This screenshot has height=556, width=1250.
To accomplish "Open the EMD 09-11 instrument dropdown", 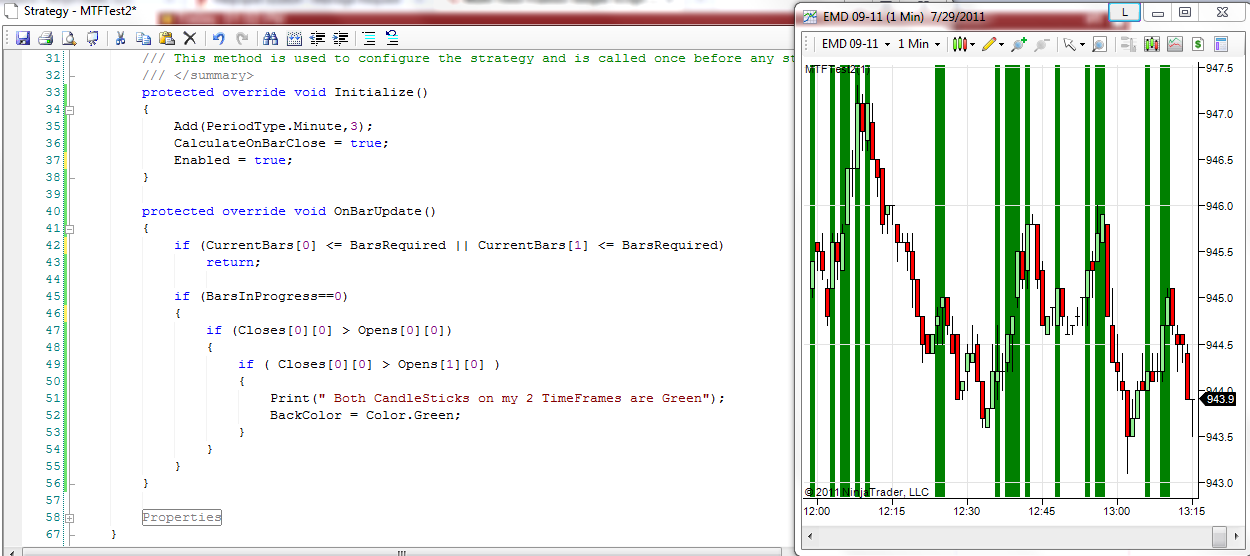I will point(855,44).
